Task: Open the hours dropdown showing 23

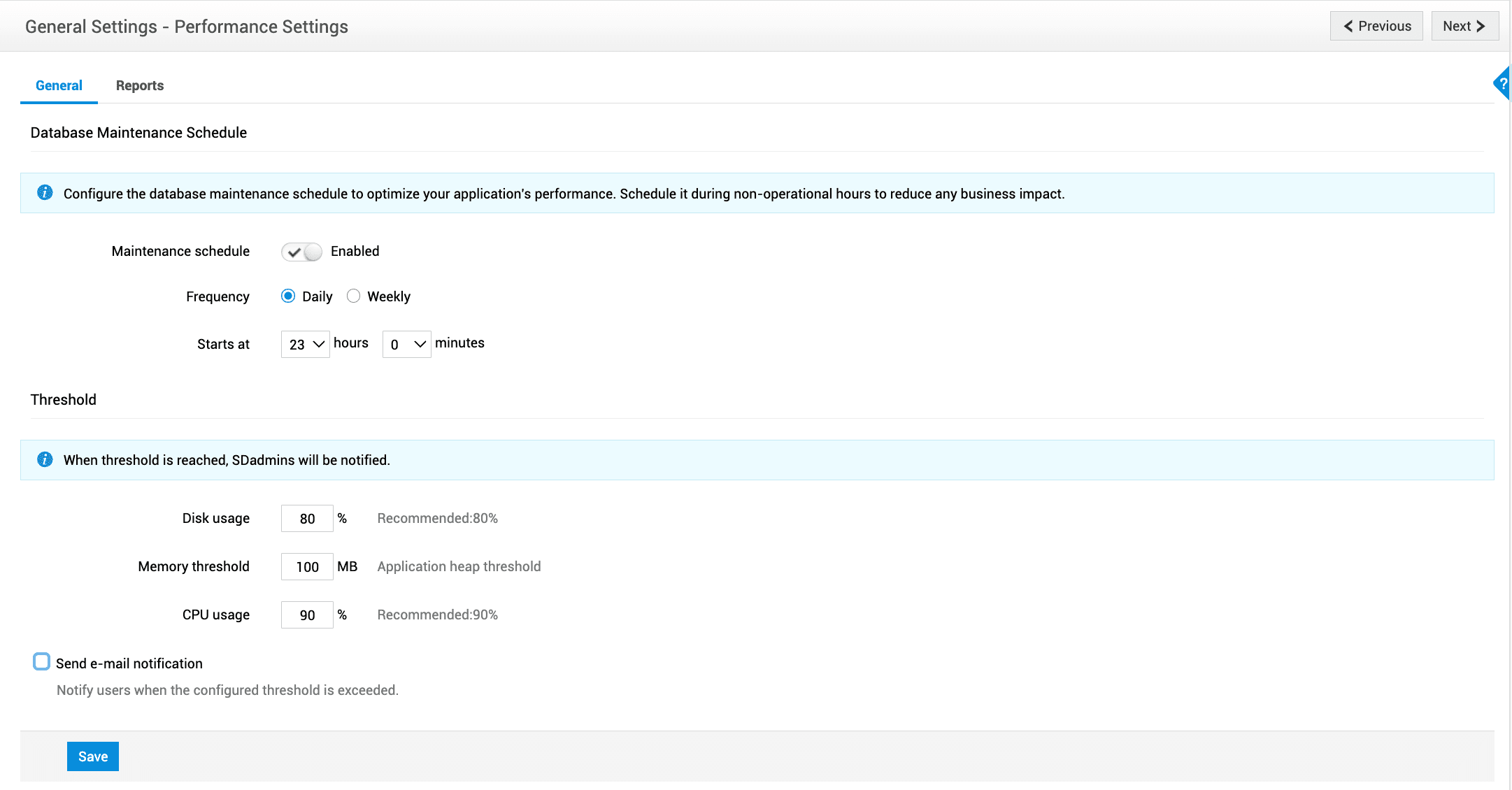Action: [x=305, y=344]
